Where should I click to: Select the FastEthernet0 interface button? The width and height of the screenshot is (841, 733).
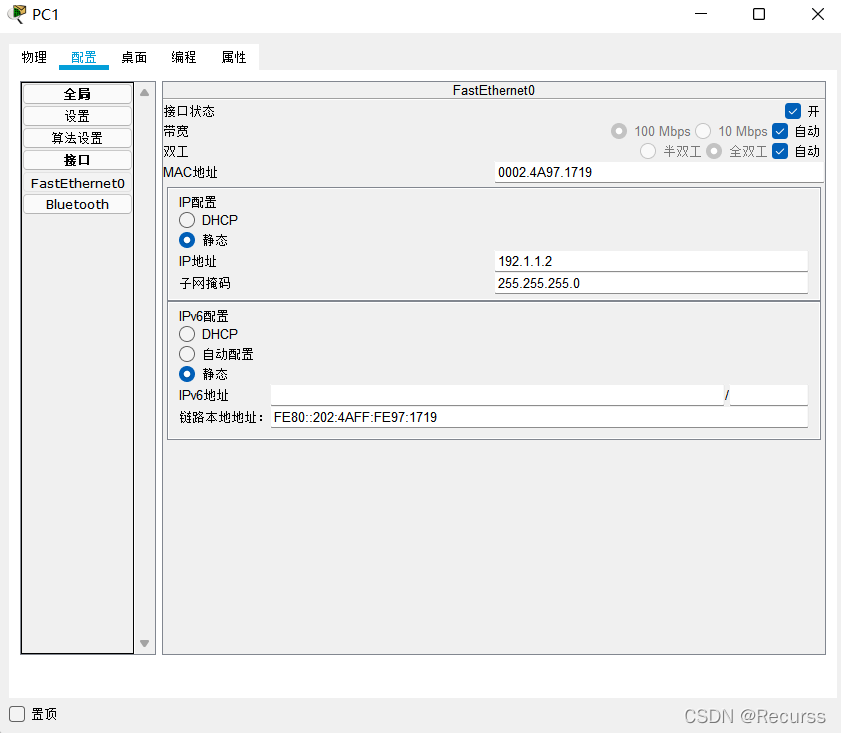(77, 183)
